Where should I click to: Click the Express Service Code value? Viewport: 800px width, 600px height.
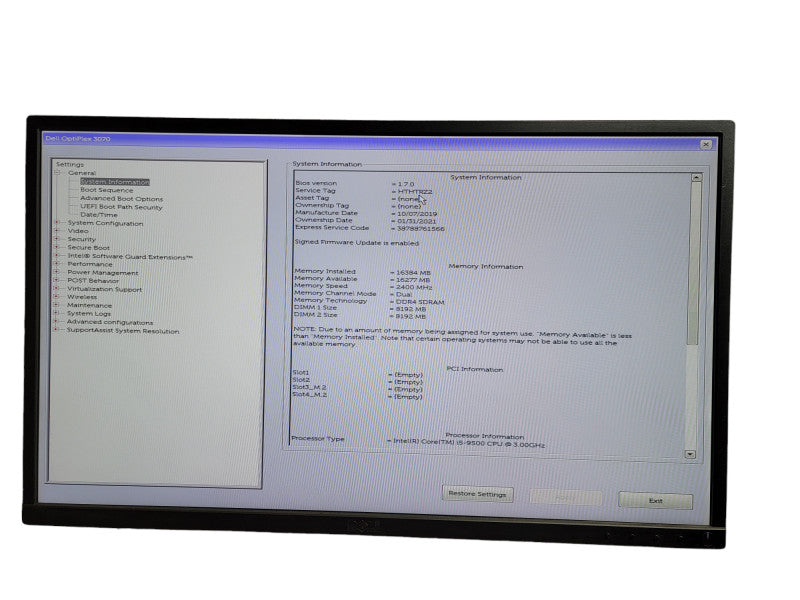(420, 229)
